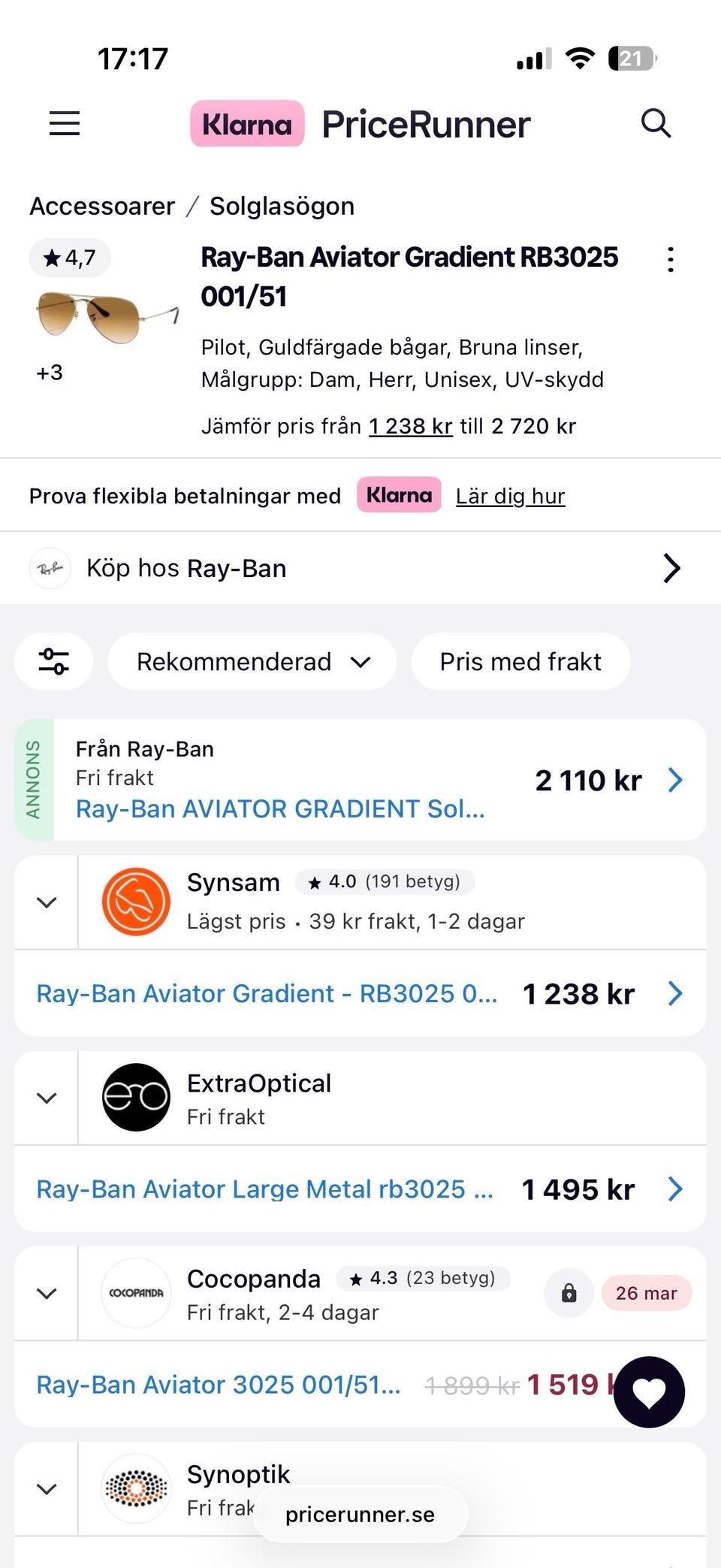Tap the sunglasses product thumbnail
This screenshot has height=1568, width=721.
tap(107, 316)
